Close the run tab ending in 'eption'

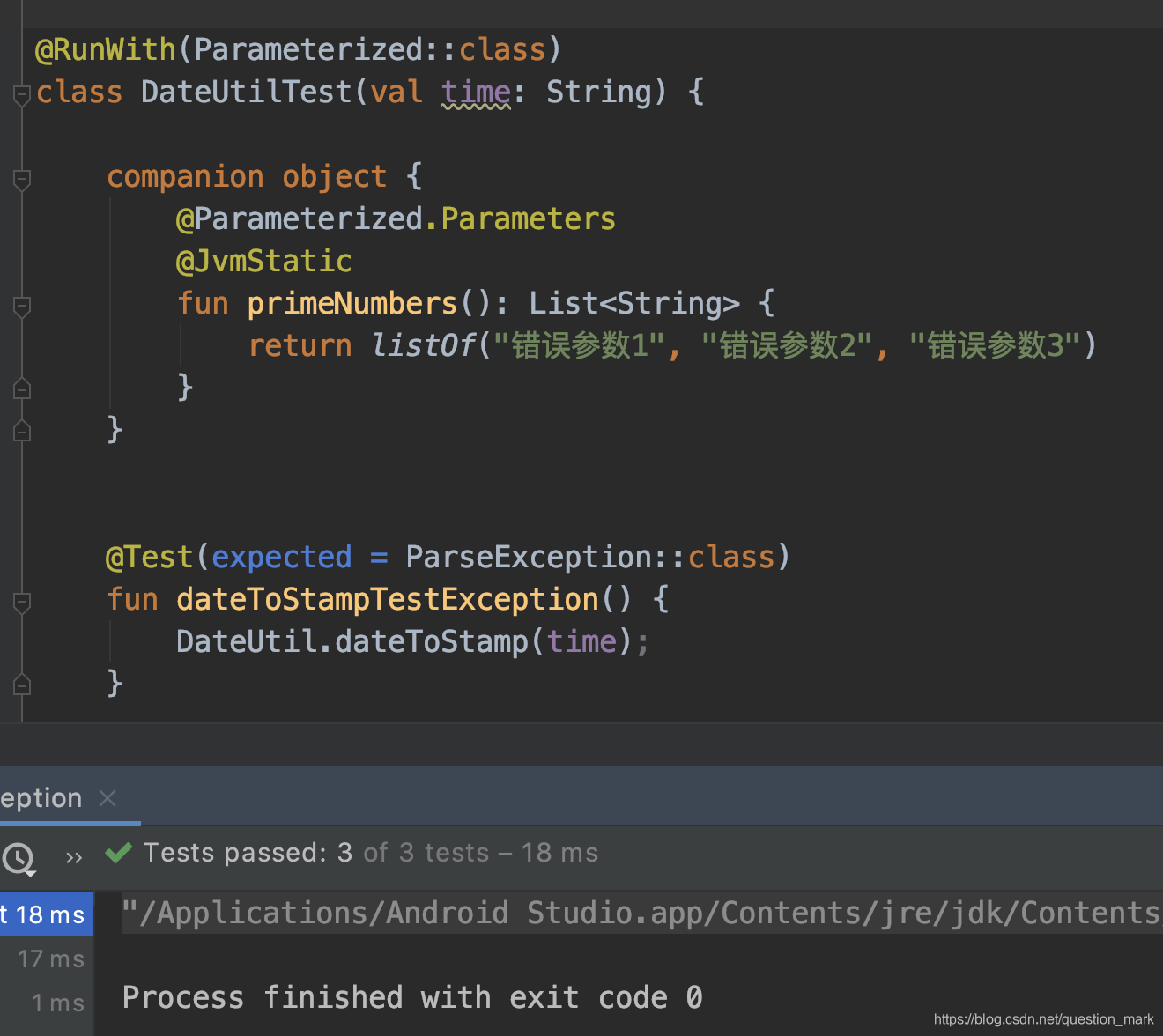[107, 798]
